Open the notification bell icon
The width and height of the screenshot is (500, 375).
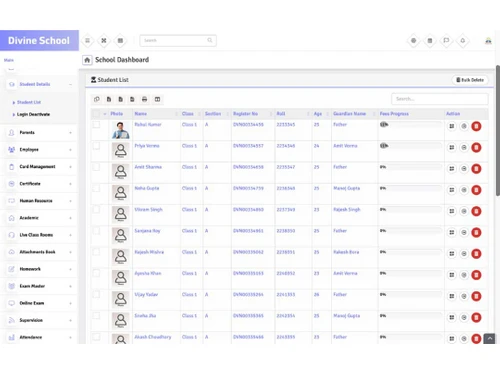point(463,41)
